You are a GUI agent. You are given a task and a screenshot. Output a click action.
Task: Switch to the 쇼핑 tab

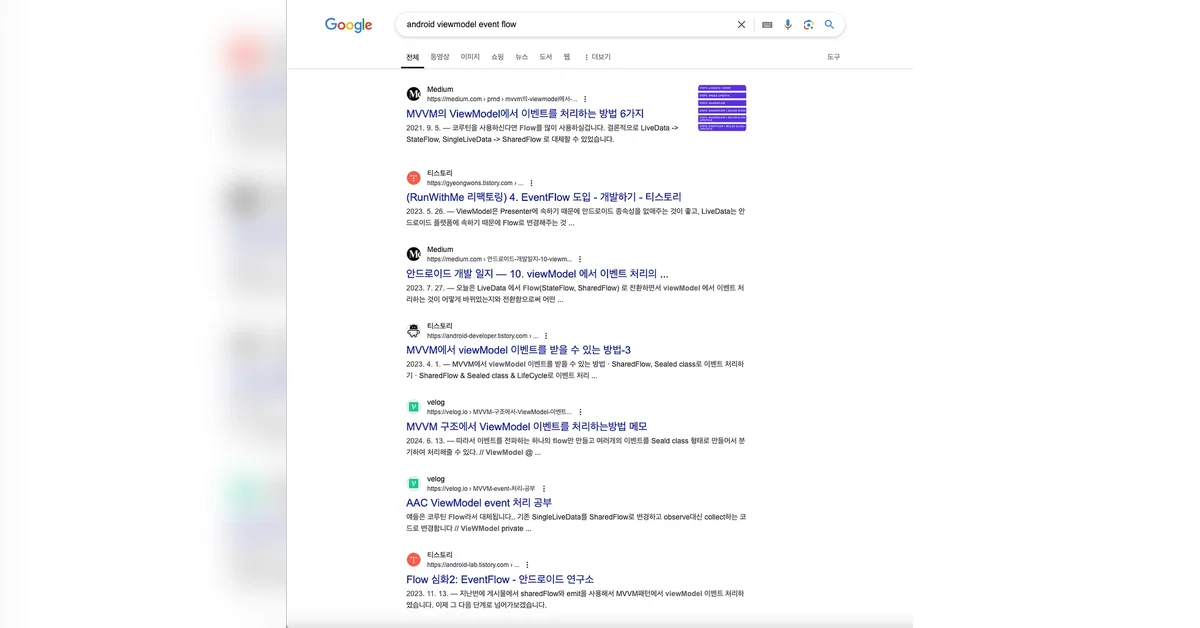[498, 57]
